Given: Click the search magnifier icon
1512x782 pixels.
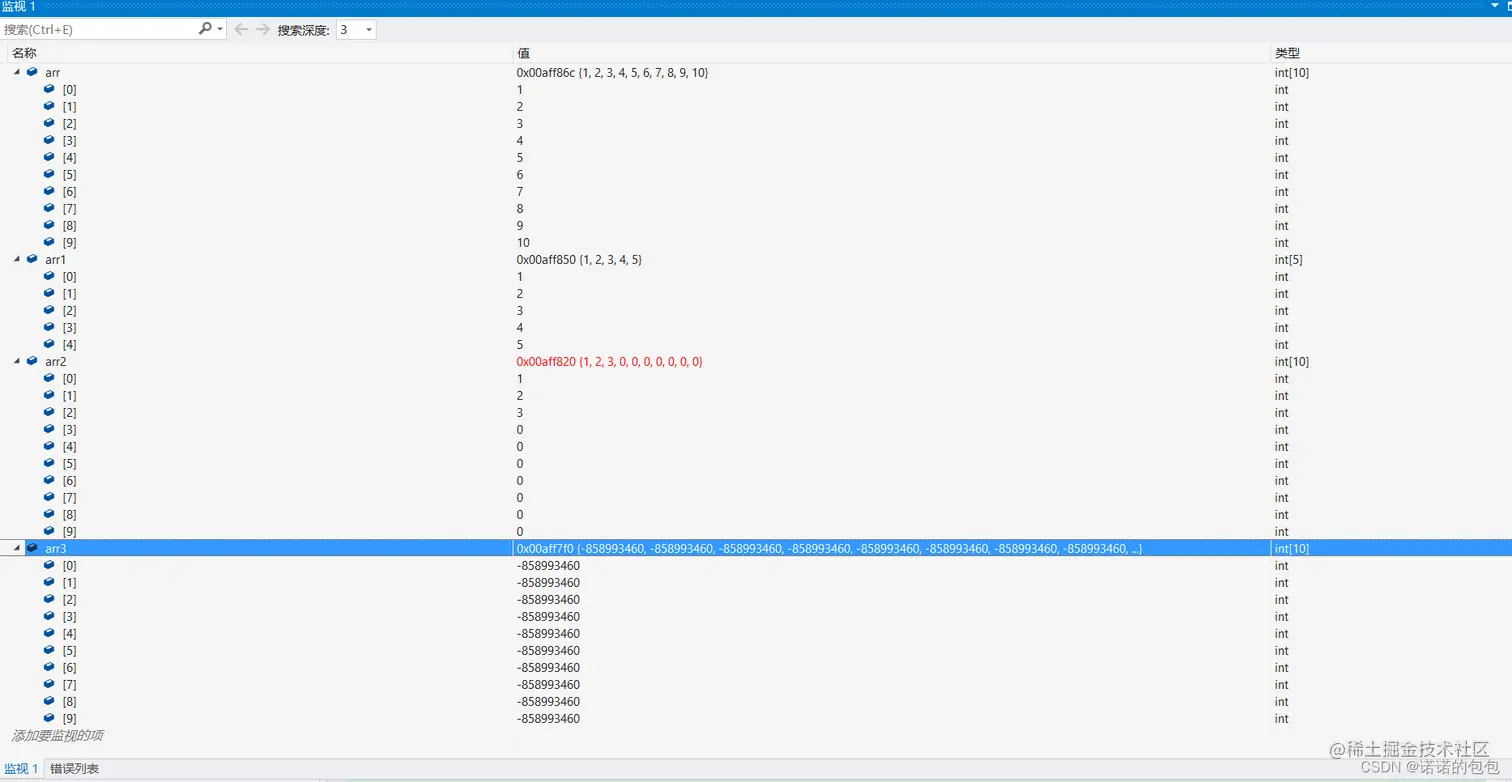Looking at the screenshot, I should [x=206, y=29].
